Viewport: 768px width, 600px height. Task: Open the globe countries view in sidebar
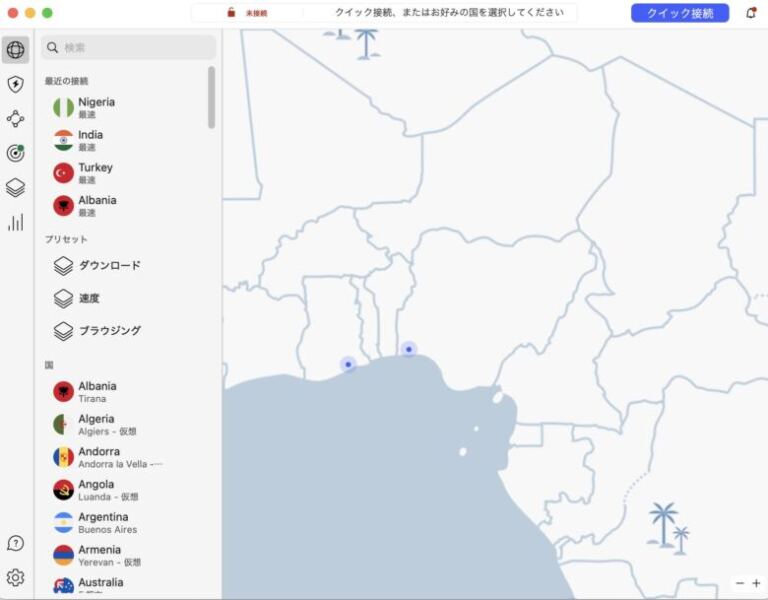[16, 50]
